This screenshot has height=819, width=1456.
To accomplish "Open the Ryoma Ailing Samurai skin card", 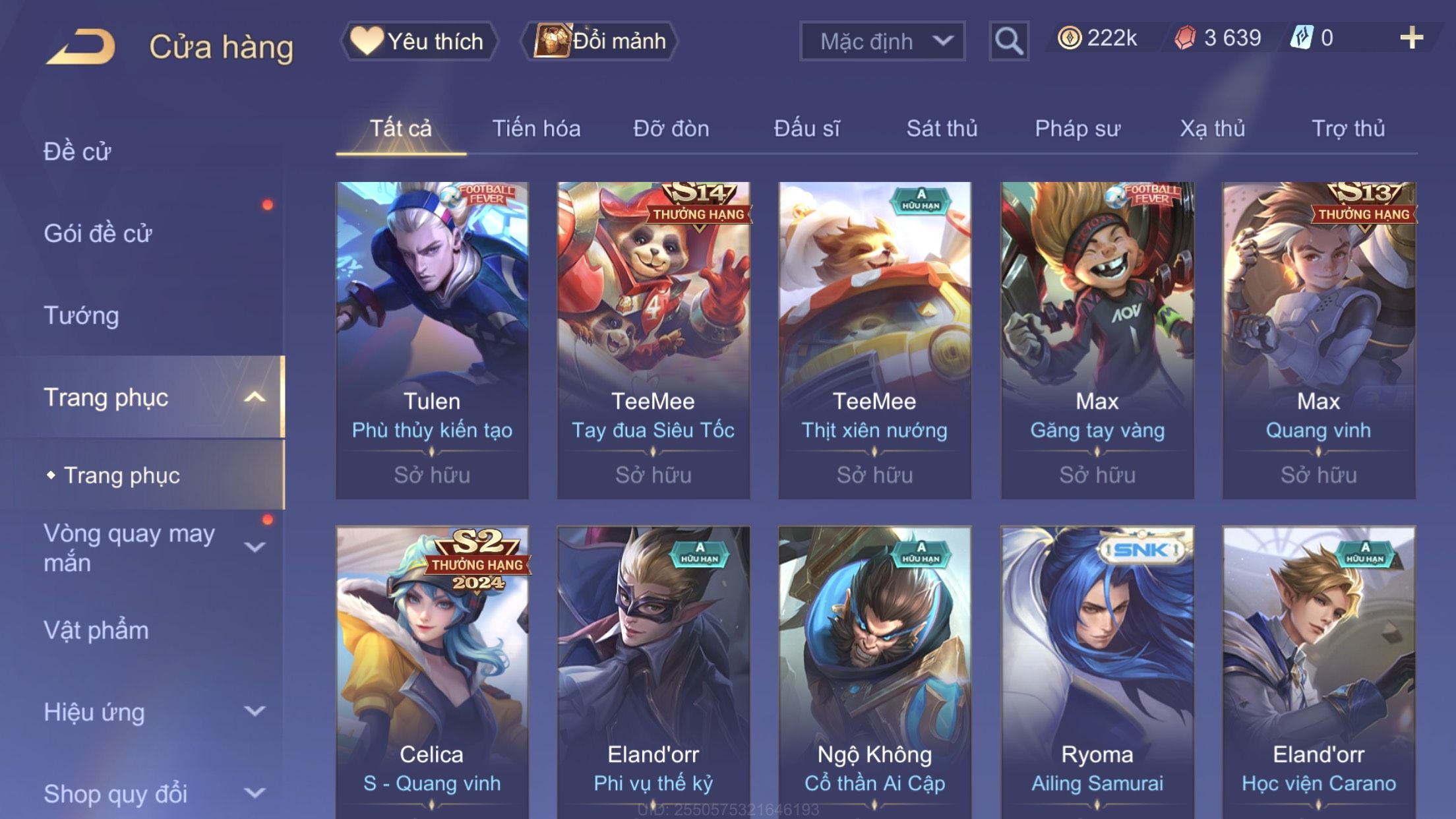I will [1097, 673].
